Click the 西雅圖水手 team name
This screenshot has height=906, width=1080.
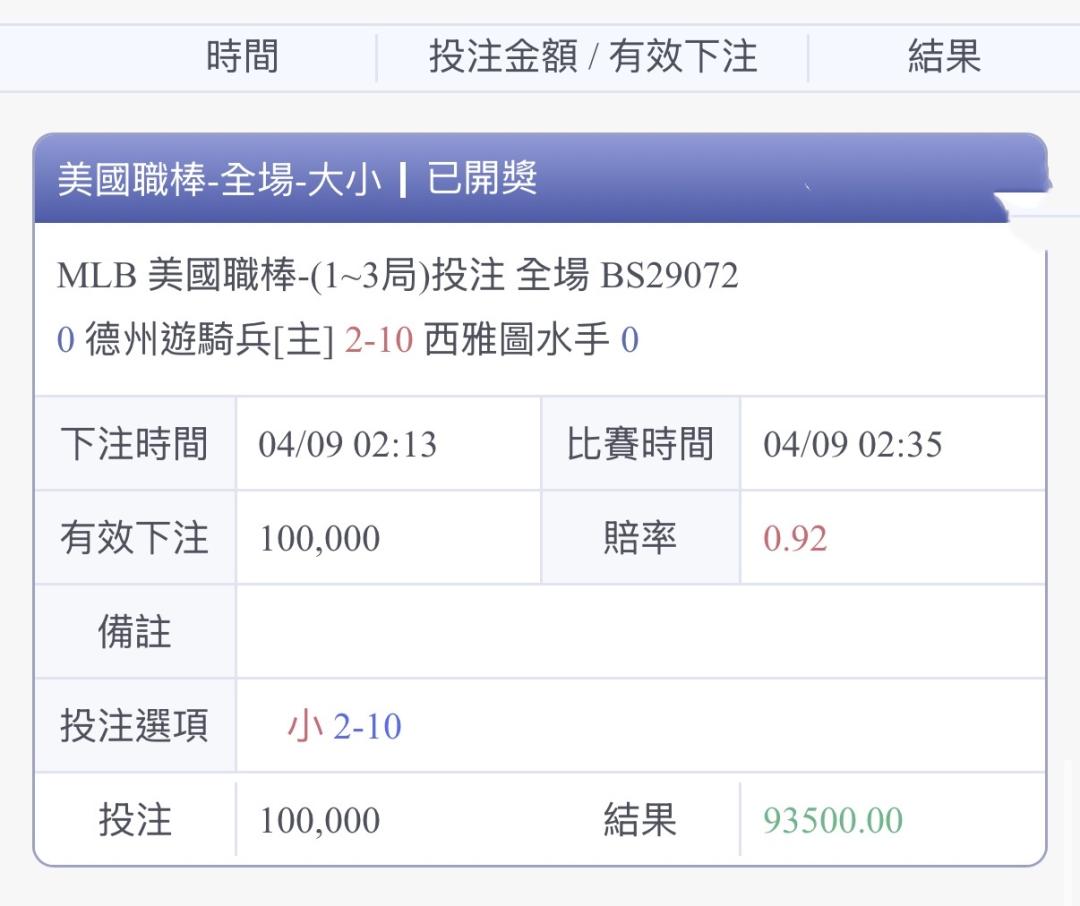pos(516,341)
